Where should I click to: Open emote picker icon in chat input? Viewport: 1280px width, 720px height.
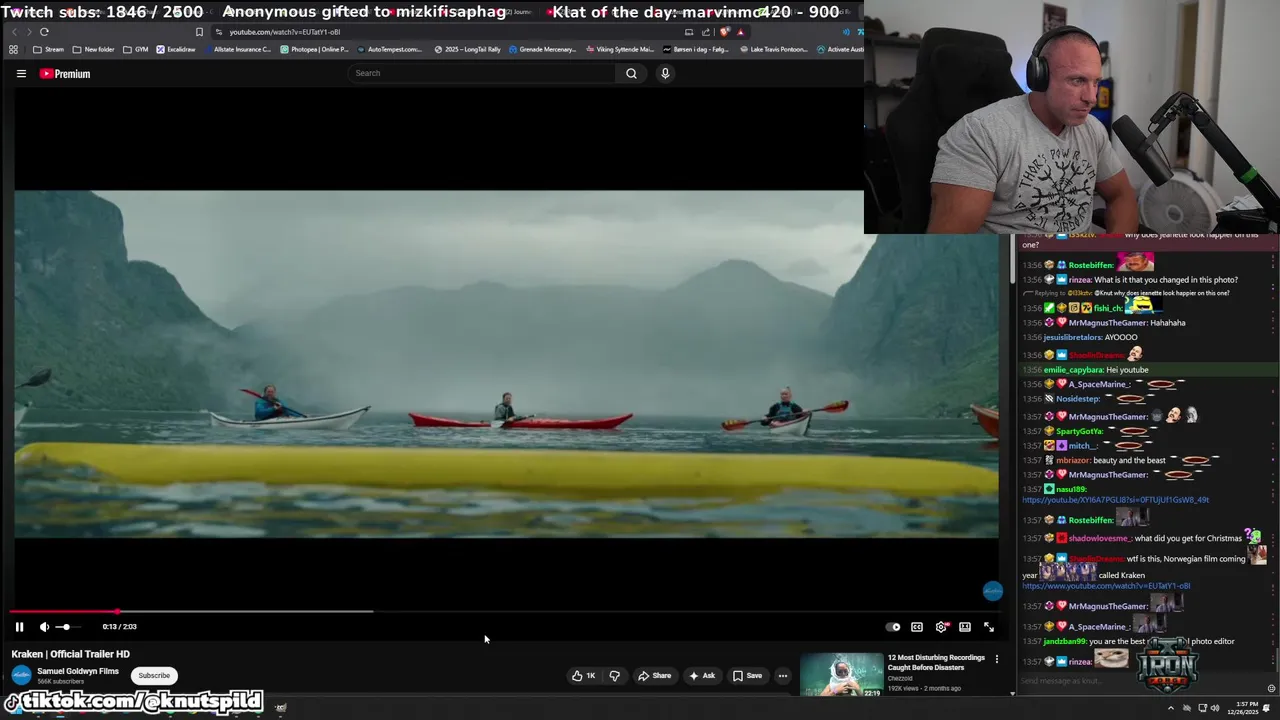coord(1271,688)
